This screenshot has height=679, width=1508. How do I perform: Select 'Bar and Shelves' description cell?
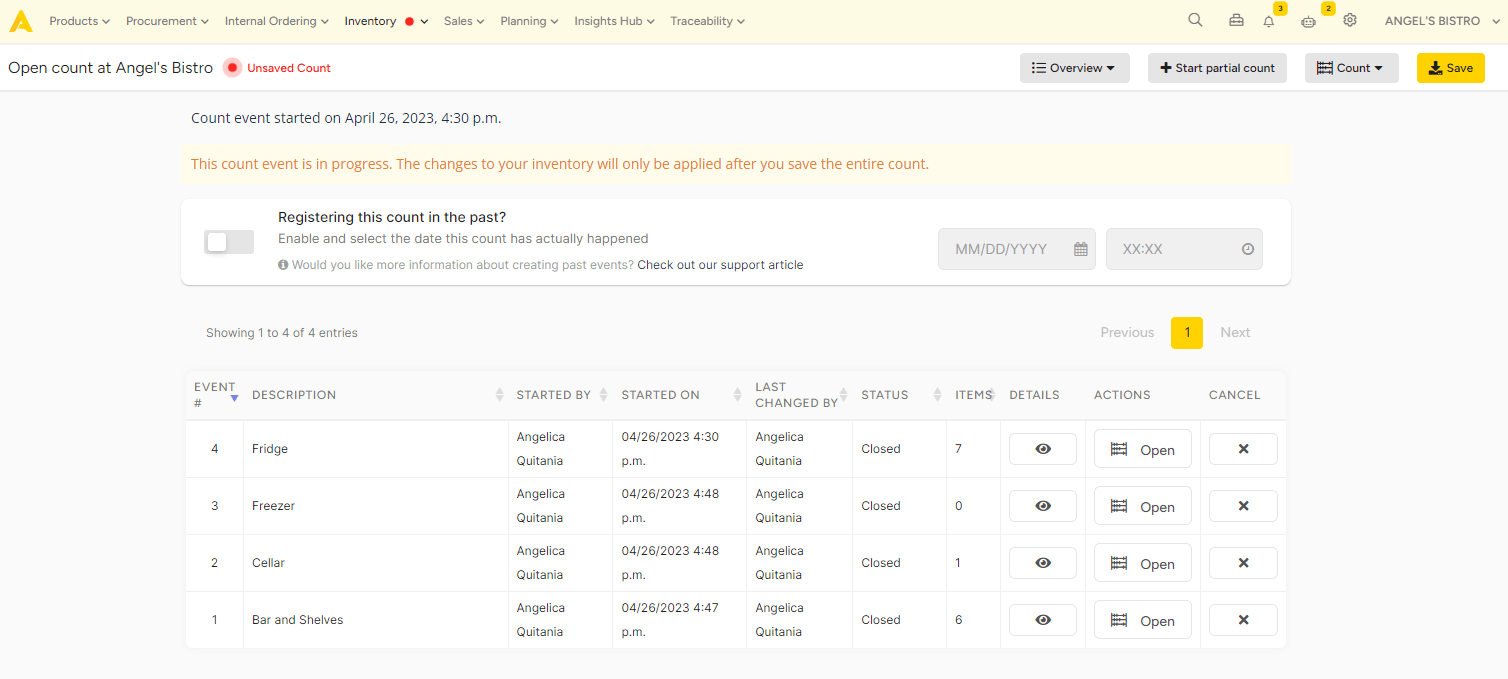(376, 620)
